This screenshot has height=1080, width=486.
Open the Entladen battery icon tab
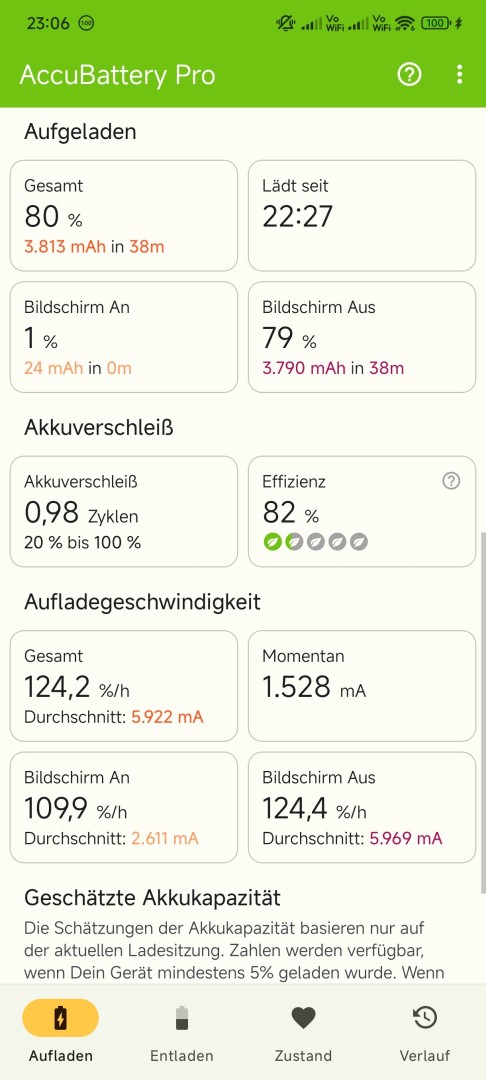[182, 1017]
